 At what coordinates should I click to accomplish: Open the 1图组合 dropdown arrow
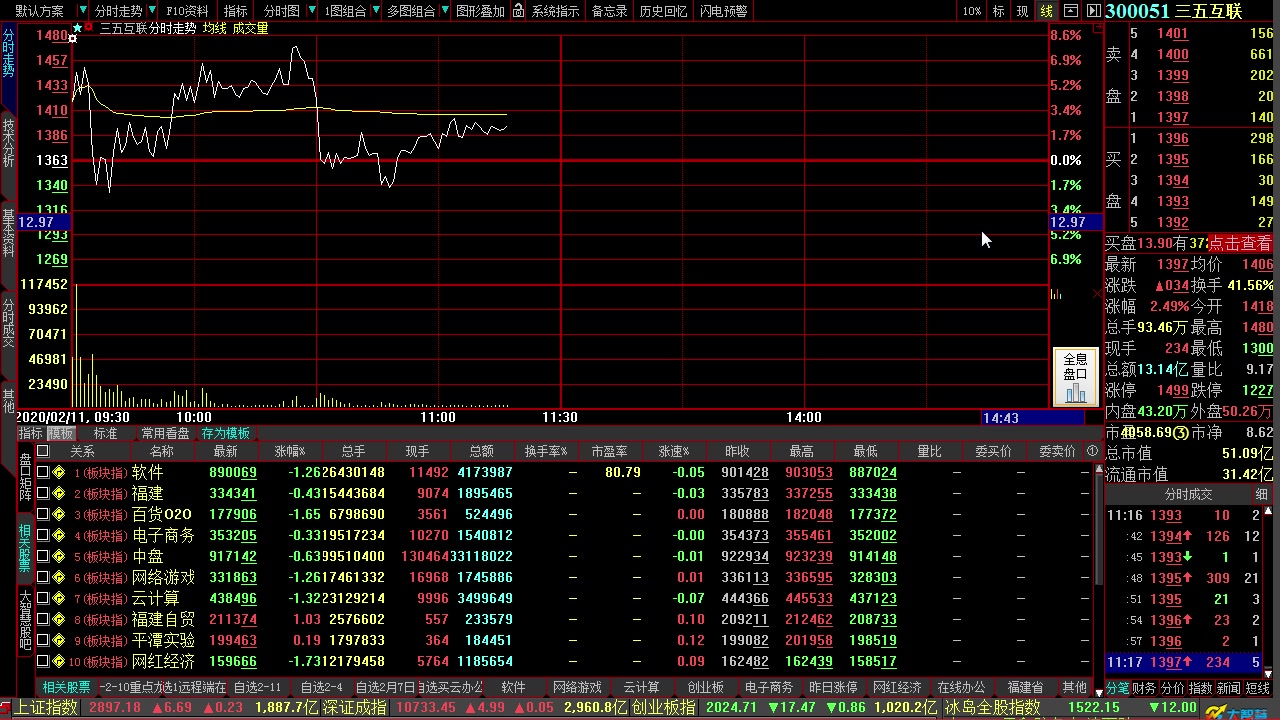click(375, 11)
